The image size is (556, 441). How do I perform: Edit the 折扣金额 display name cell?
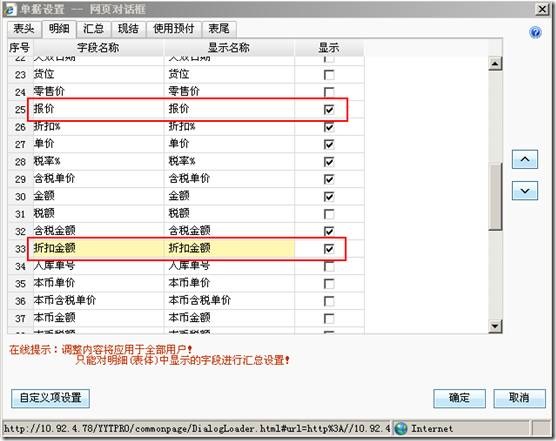[229, 248]
